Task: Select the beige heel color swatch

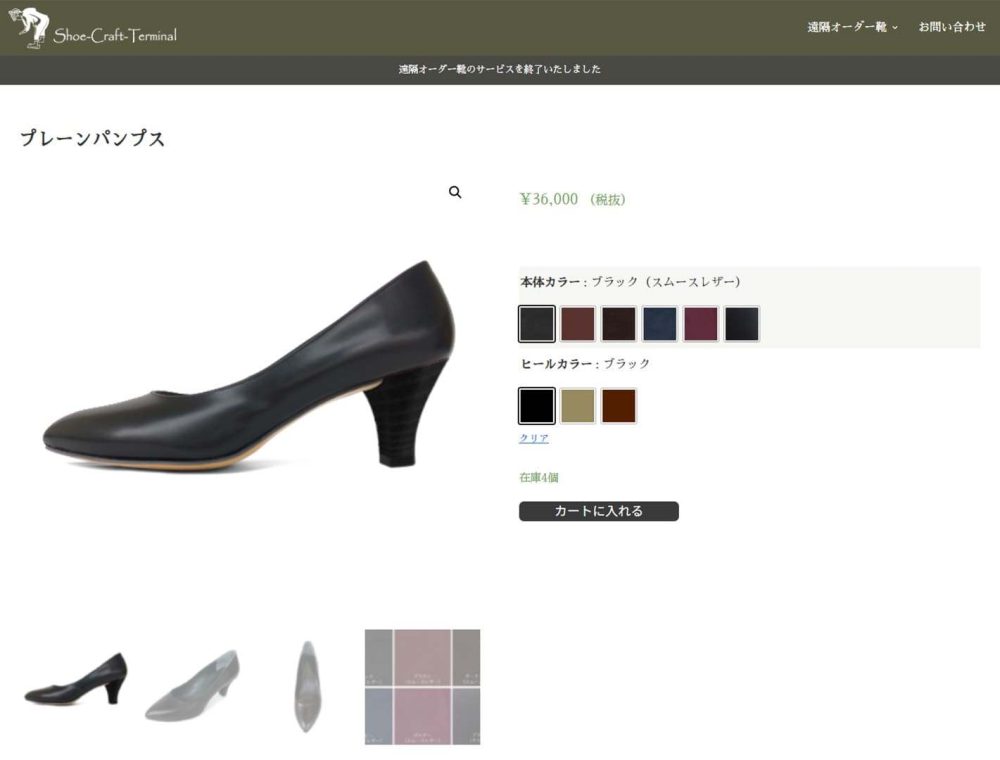Action: [x=577, y=405]
